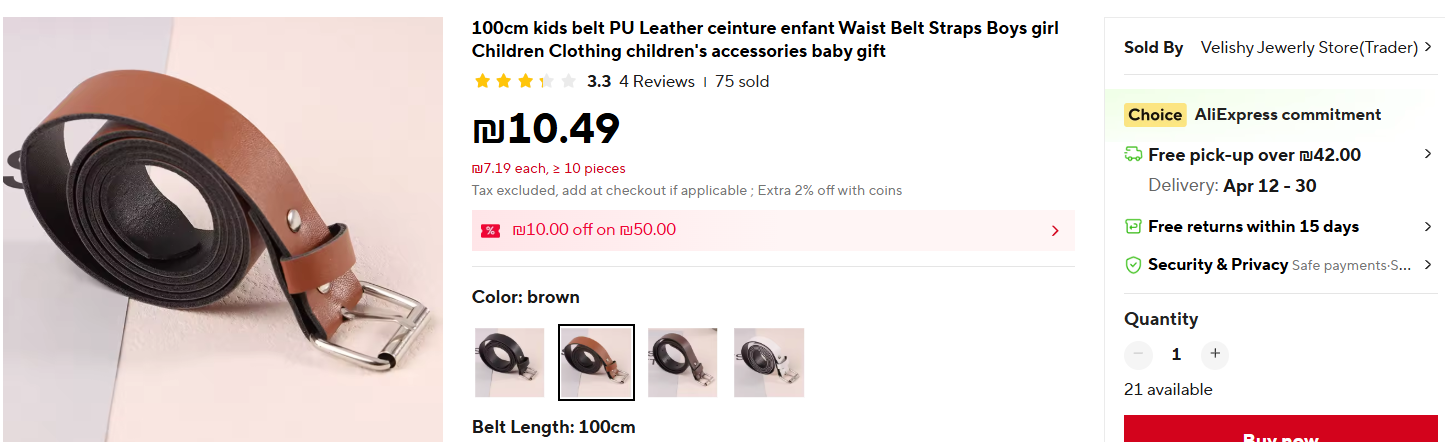Choose the dark brown belt color
This screenshot has width=1445, height=442.
tap(683, 362)
